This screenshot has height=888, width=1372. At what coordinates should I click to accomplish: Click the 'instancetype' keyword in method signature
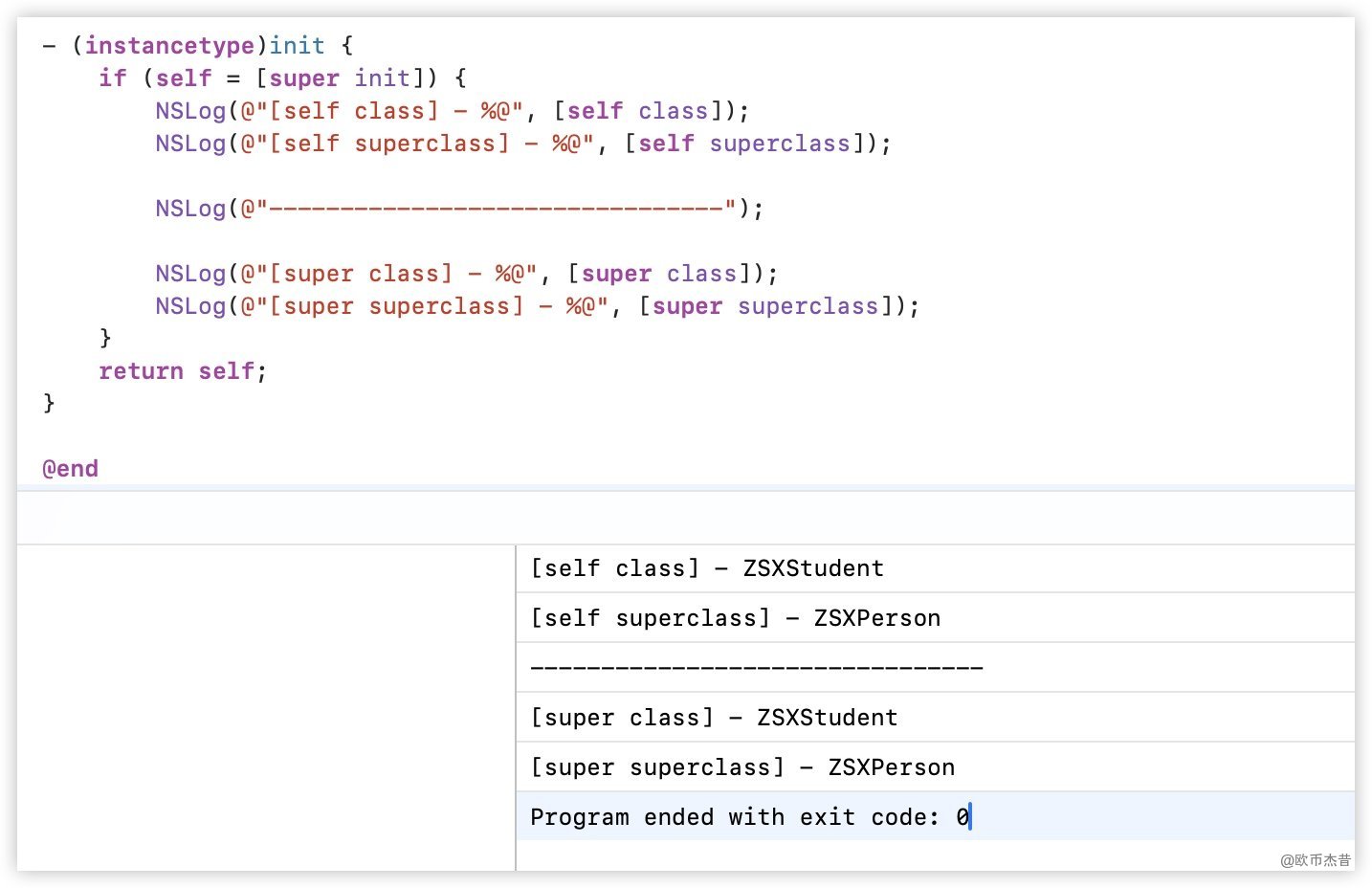pos(169,46)
